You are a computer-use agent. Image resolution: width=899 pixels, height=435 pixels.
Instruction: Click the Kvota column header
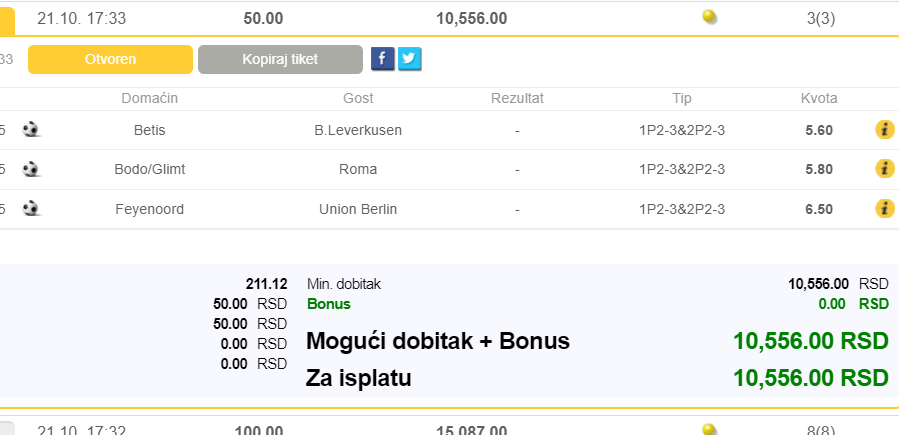(819, 98)
